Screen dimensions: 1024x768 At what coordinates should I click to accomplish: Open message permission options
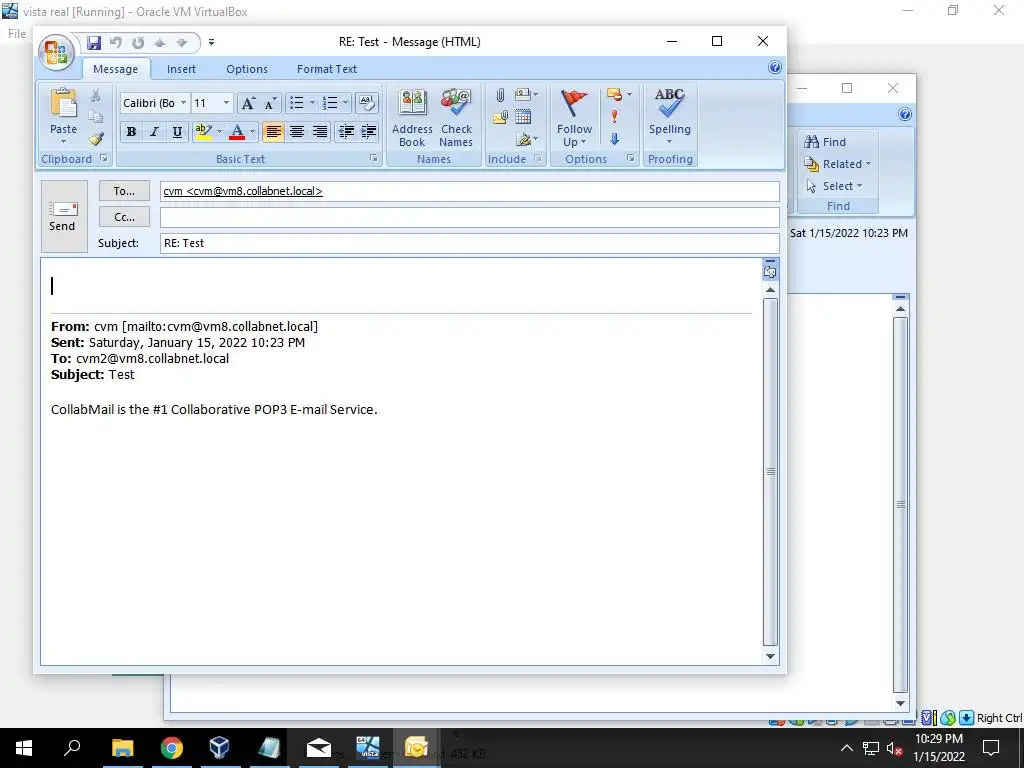coord(619,95)
